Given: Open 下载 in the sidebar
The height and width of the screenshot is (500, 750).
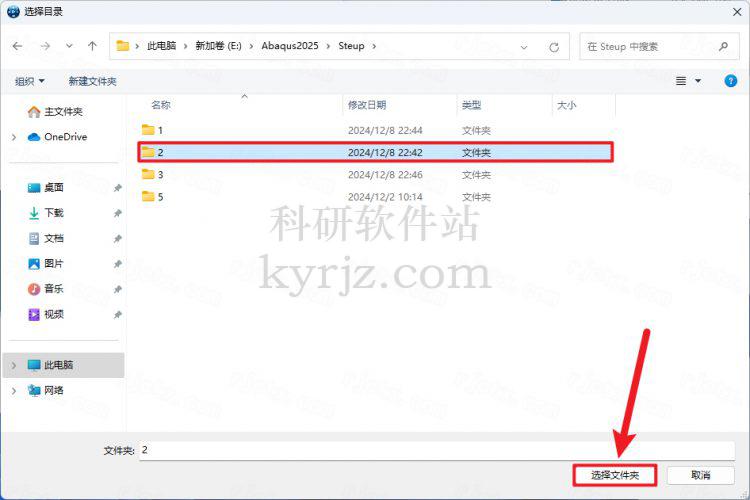Looking at the screenshot, I should [46, 213].
